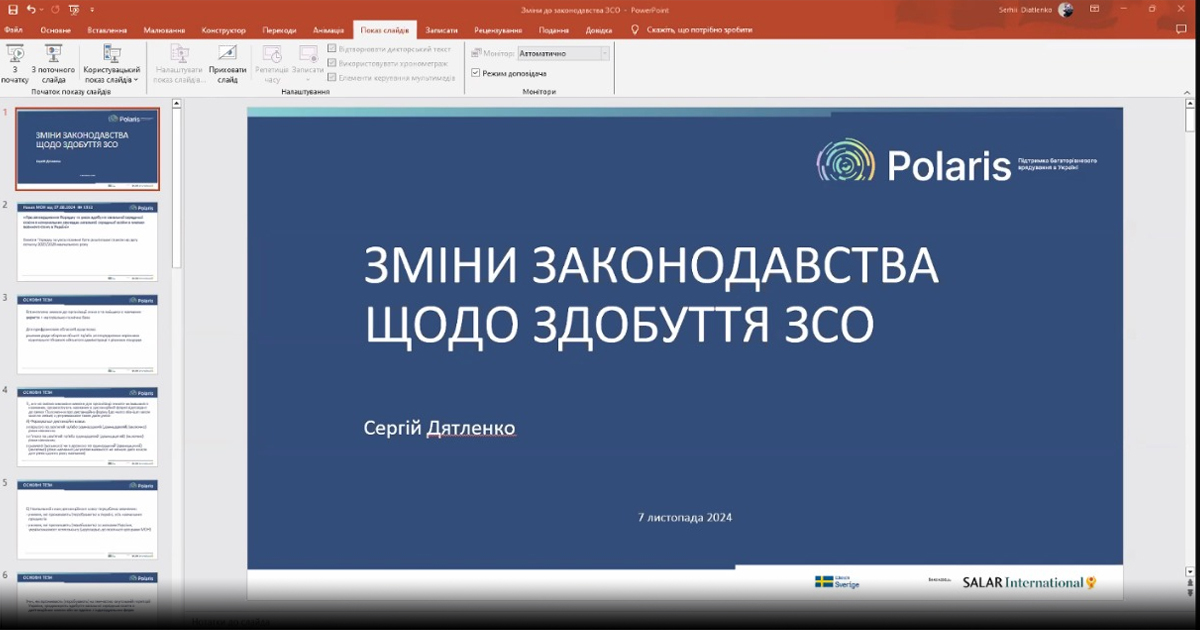Open the undo history dropdown arrow

coord(40,9)
